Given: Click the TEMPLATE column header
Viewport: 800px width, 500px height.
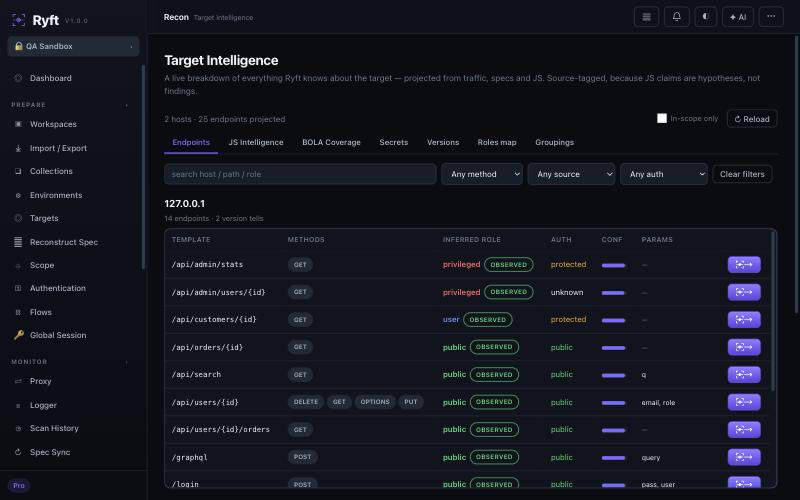Looking at the screenshot, I should click(x=191, y=239).
